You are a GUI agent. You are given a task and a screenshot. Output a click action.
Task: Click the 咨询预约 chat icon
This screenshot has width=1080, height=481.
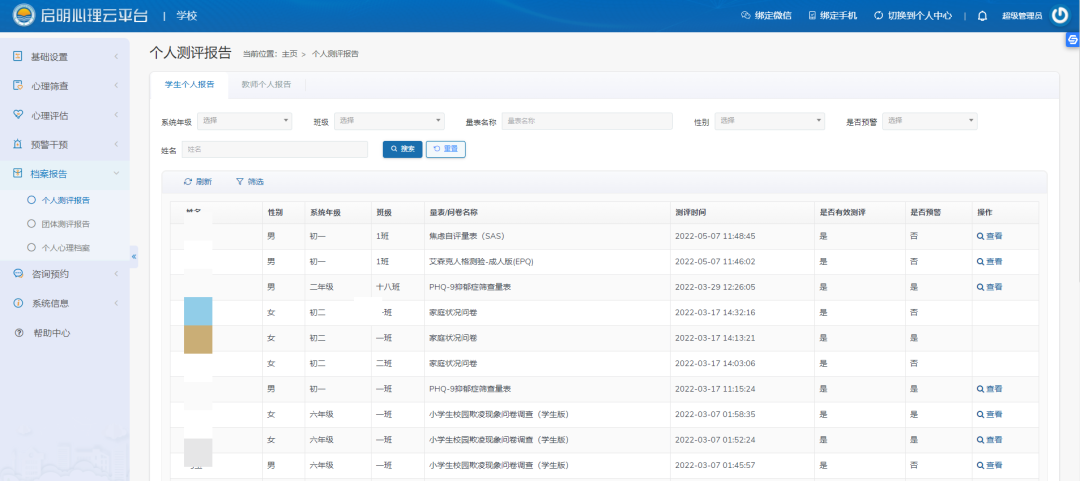pyautogui.click(x=18, y=274)
